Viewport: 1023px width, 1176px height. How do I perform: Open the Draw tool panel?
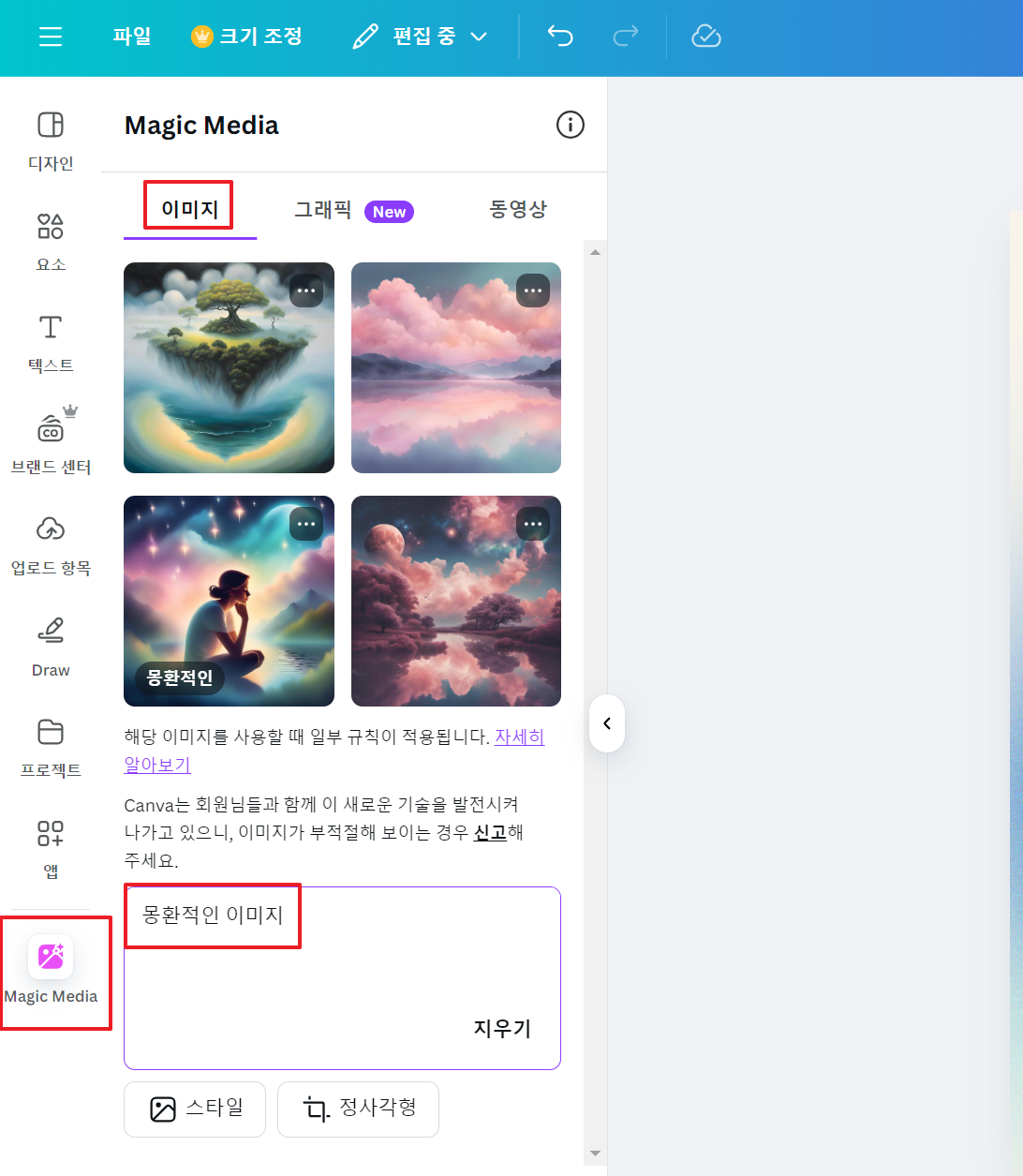click(51, 648)
